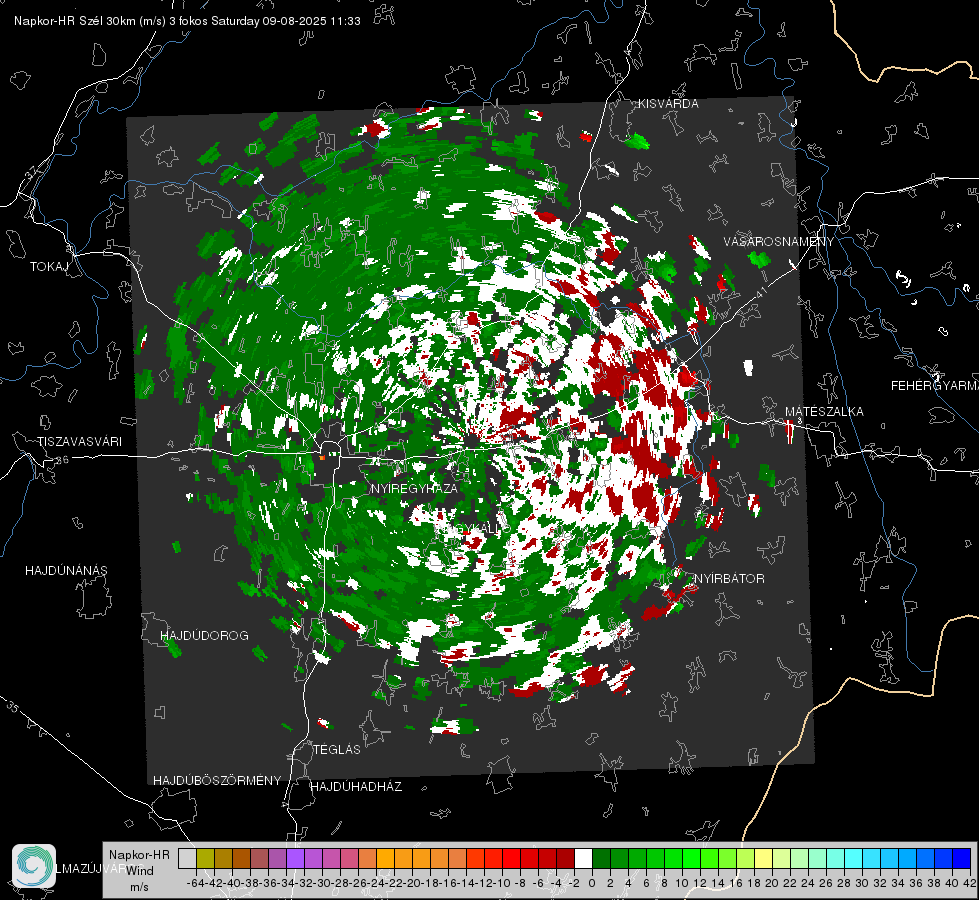Click the swirl logo icon at bottom left

(34, 866)
